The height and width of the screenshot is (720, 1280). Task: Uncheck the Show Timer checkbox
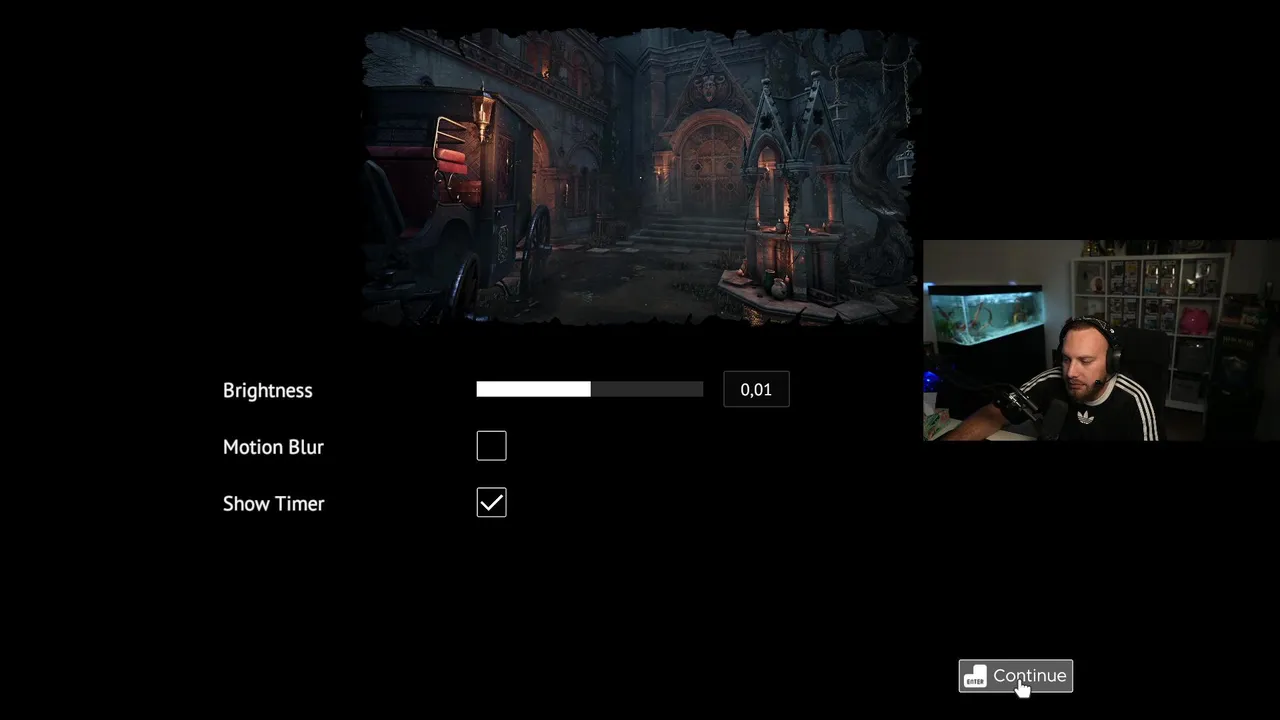coord(491,503)
